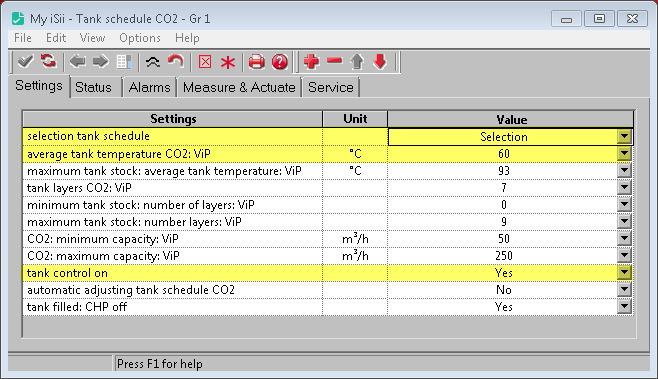
Task: Minimize the My iSii window
Action: pyautogui.click(x=566, y=19)
